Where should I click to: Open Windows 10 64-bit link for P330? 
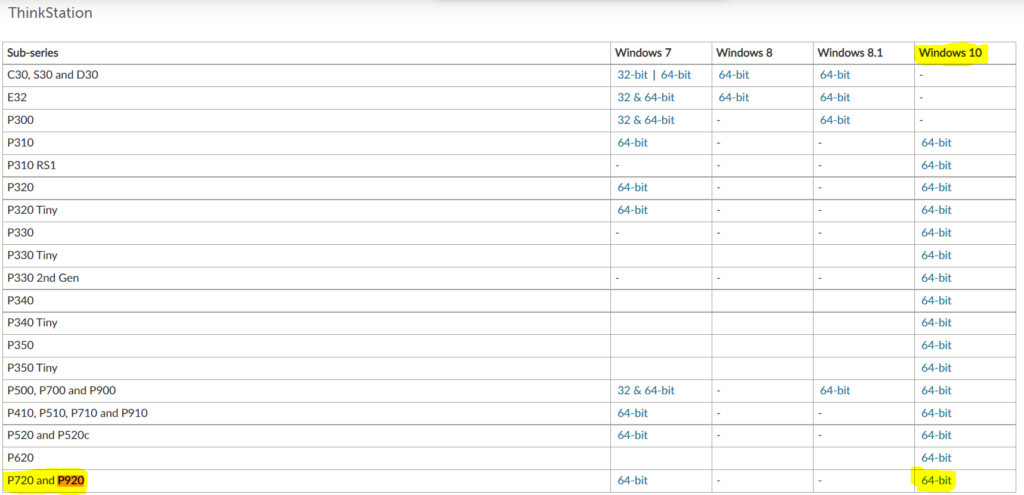pos(936,232)
